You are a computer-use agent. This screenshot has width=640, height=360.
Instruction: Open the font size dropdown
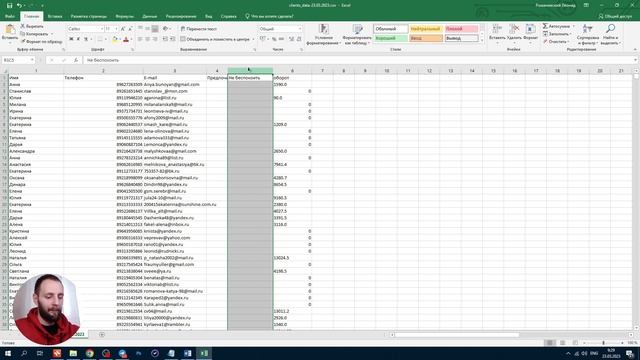pos(116,29)
